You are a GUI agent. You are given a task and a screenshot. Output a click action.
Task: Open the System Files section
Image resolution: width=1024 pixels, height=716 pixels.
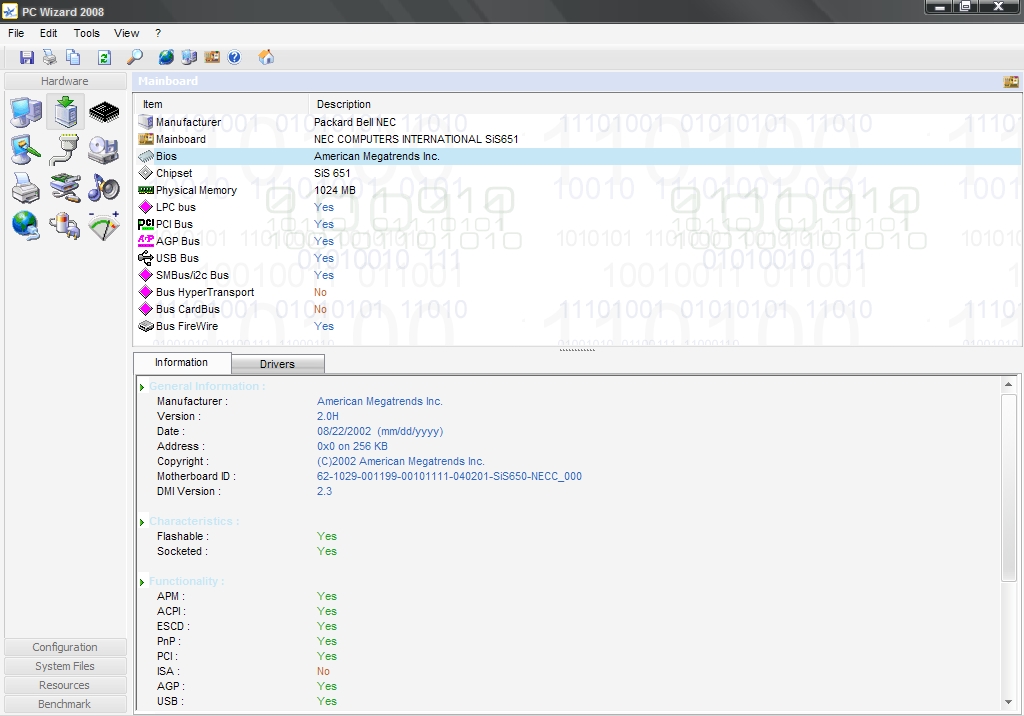65,666
